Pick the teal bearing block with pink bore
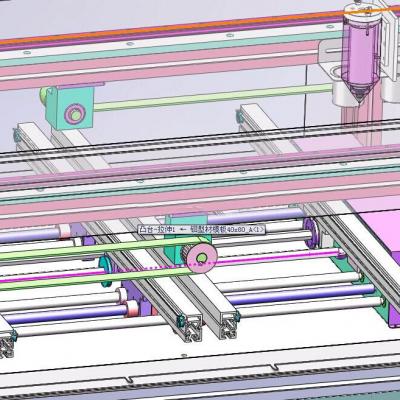The width and height of the screenshot is (400, 400). click(70, 107)
